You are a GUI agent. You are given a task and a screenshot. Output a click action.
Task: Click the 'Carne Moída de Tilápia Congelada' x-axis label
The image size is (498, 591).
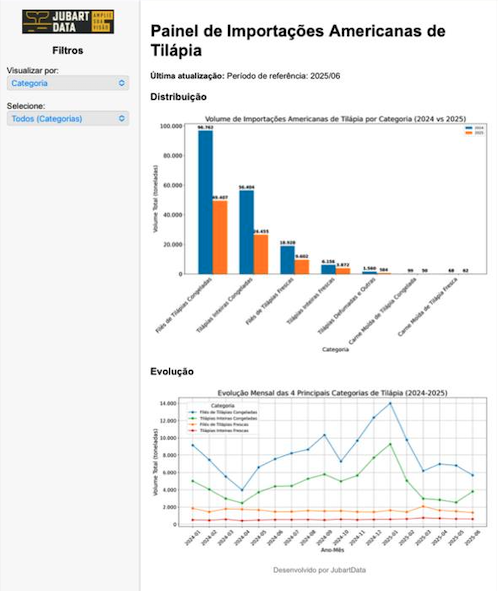(382, 311)
